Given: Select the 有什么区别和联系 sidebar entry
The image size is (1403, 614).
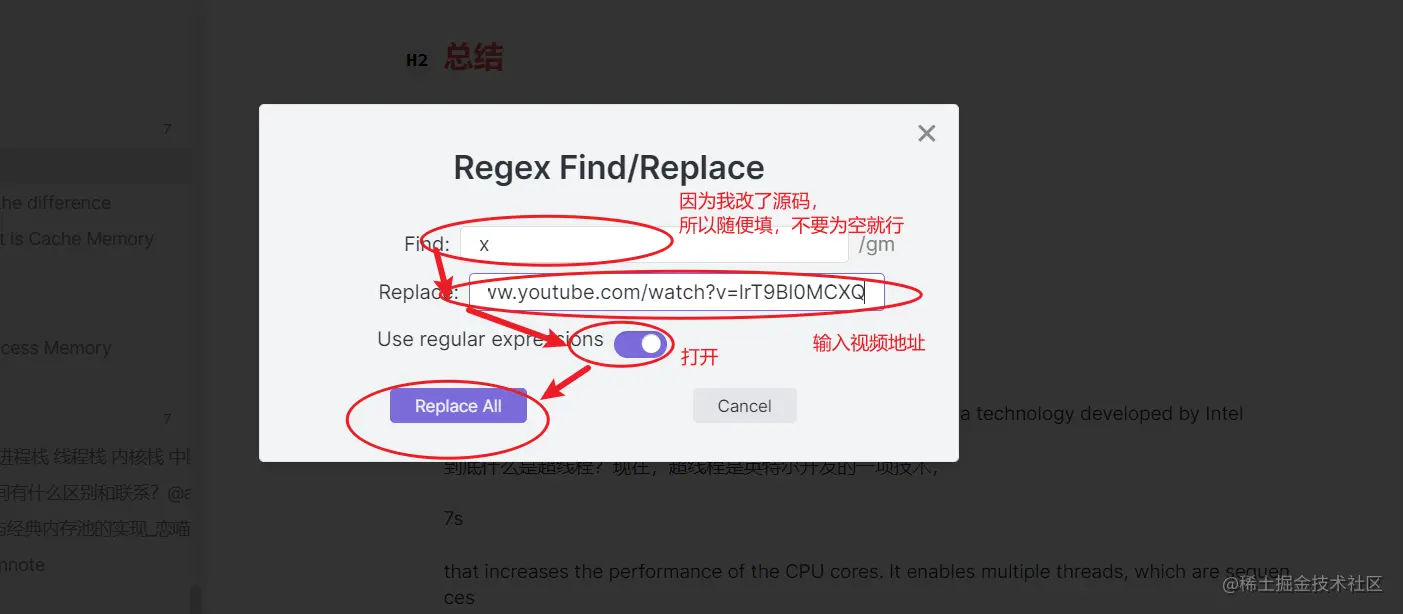Looking at the screenshot, I should point(95,493).
